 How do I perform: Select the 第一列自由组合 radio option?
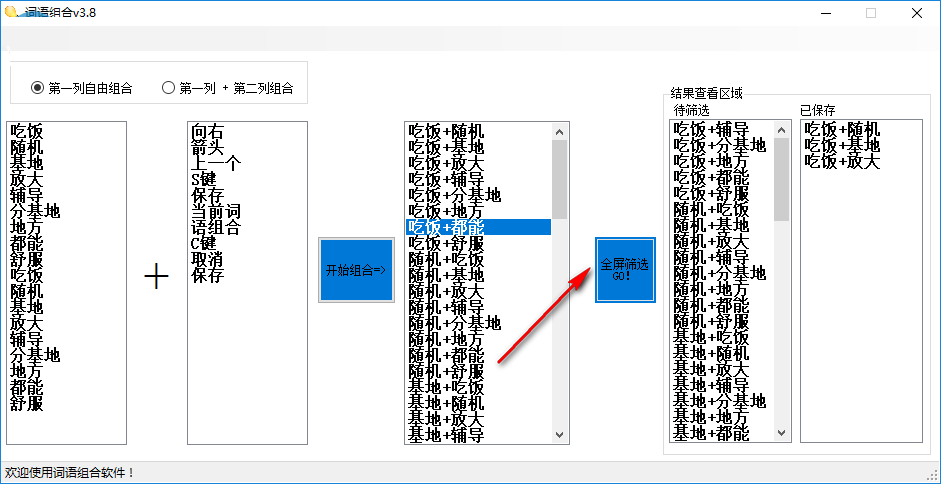(x=82, y=88)
